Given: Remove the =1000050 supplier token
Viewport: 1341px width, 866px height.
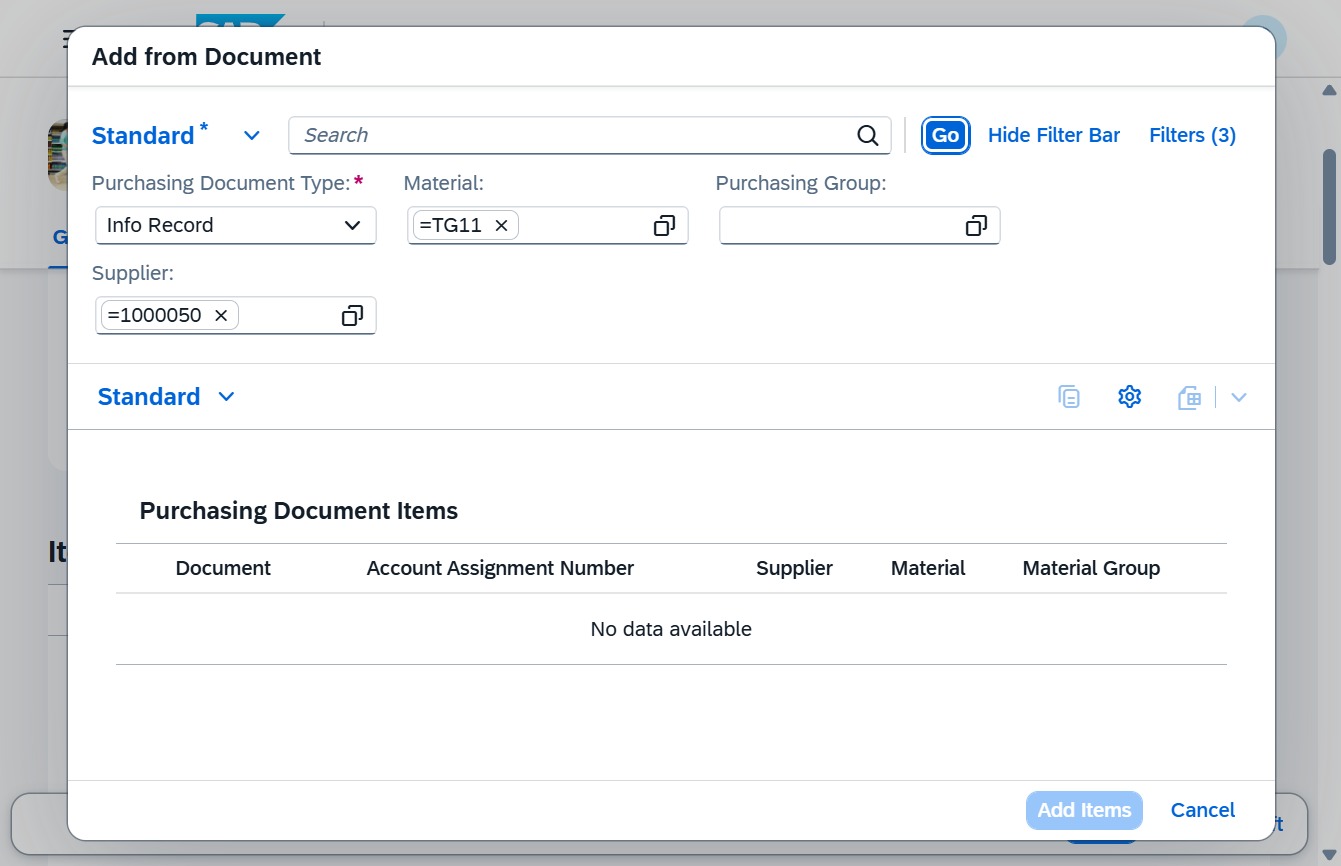Looking at the screenshot, I should pyautogui.click(x=221, y=316).
